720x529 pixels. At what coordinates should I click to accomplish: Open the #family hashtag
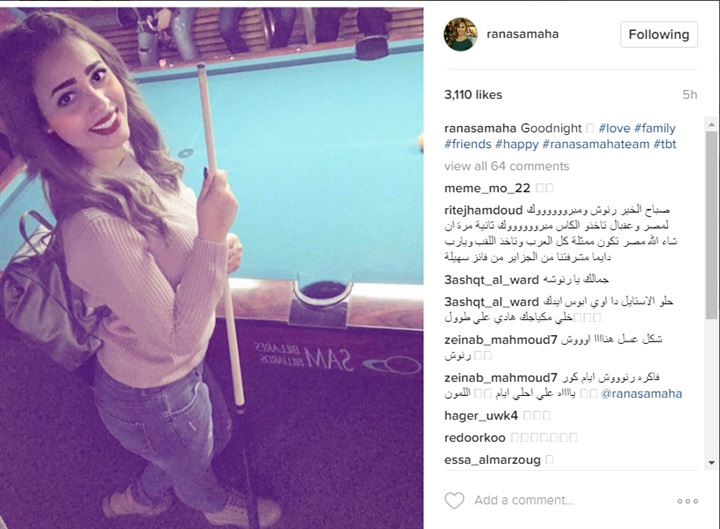(x=655, y=128)
